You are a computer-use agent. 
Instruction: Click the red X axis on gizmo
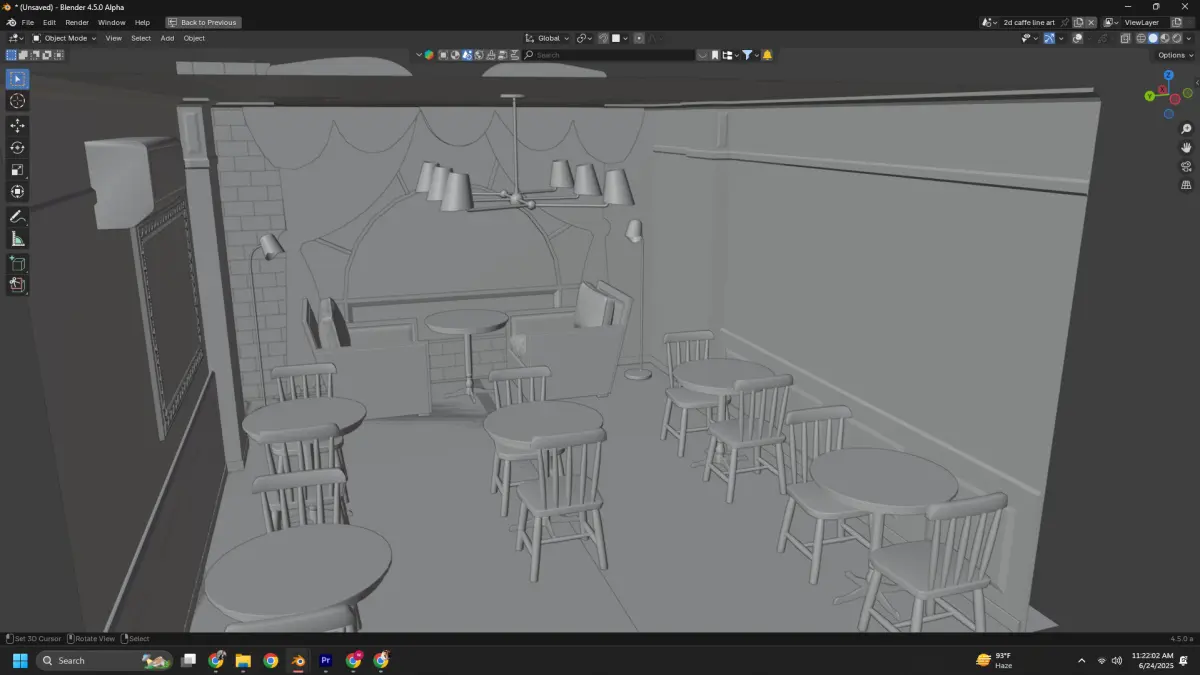pyautogui.click(x=1162, y=89)
